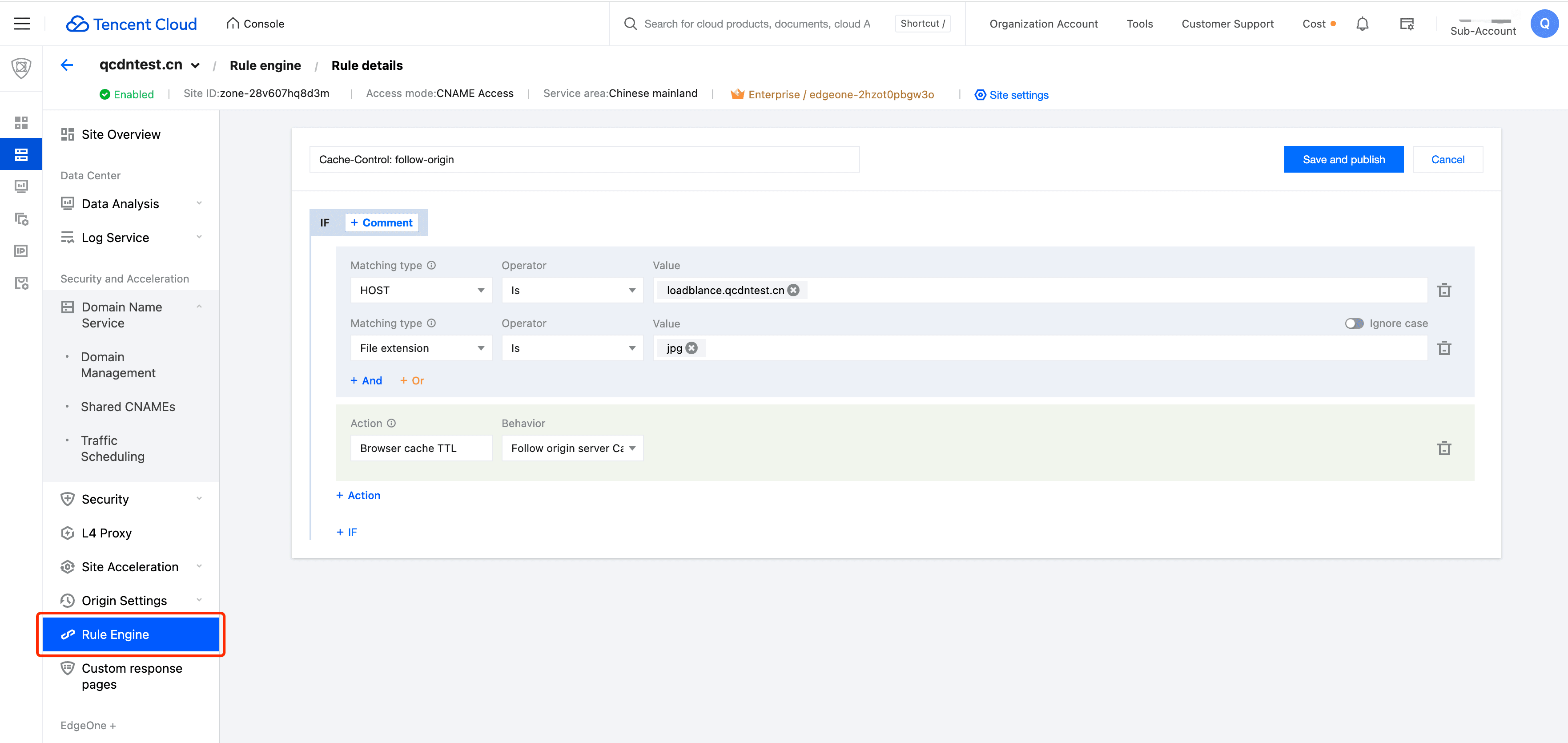This screenshot has width=1568, height=743.
Task: Cancel rule editing
Action: [x=1447, y=160]
